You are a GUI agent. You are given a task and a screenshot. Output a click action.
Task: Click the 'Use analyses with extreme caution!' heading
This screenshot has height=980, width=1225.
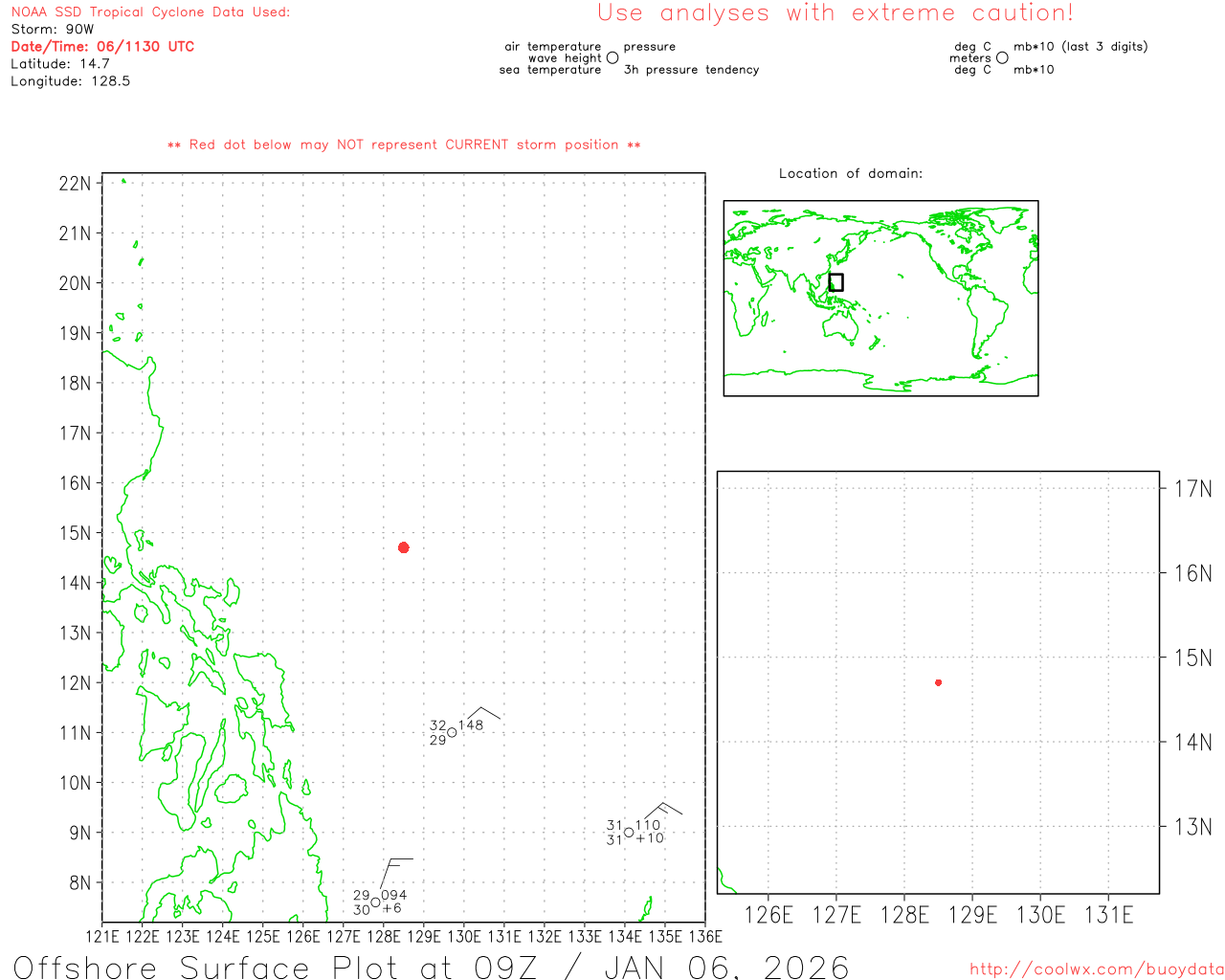click(835, 13)
